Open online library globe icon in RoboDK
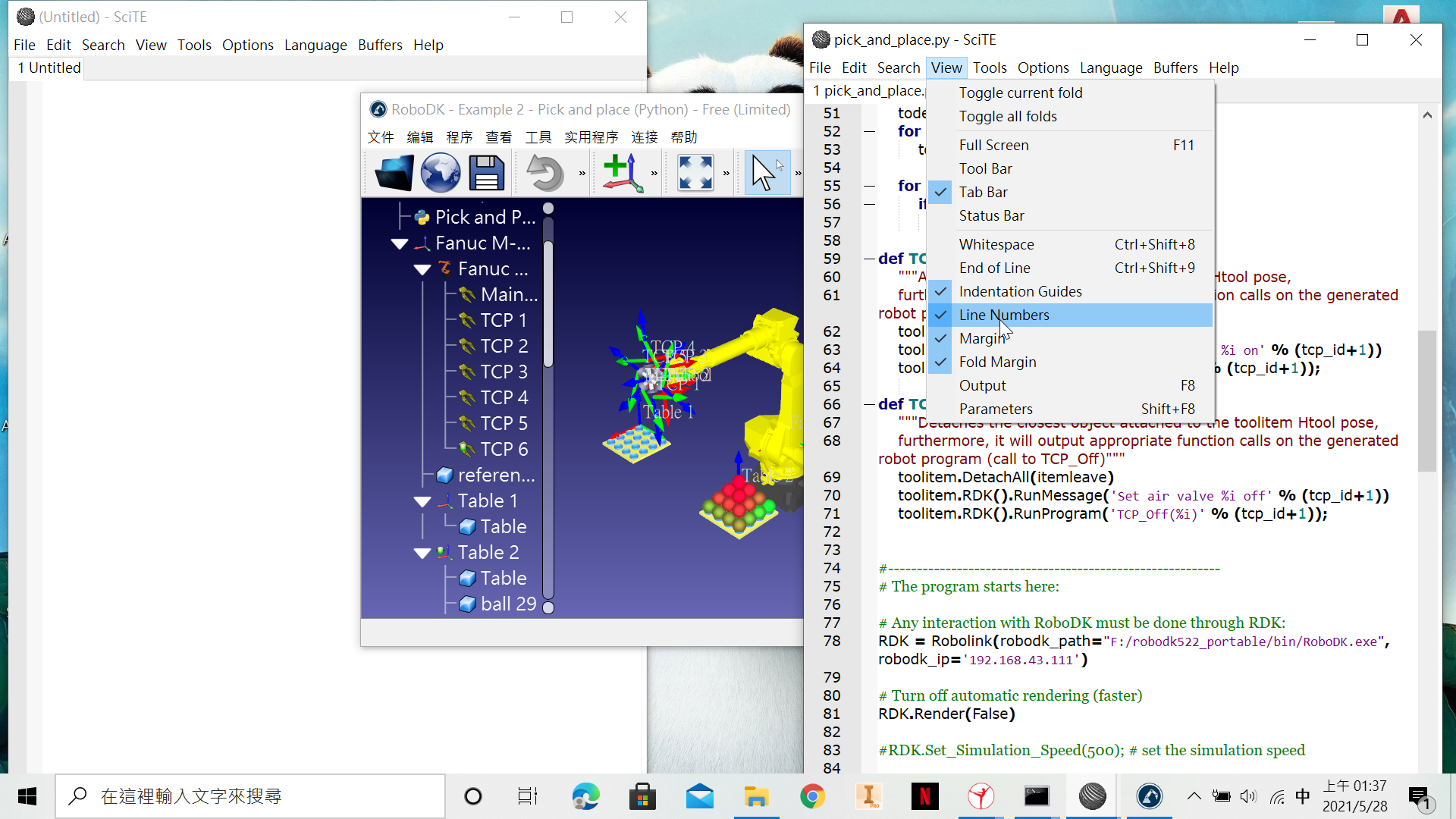 [440, 173]
